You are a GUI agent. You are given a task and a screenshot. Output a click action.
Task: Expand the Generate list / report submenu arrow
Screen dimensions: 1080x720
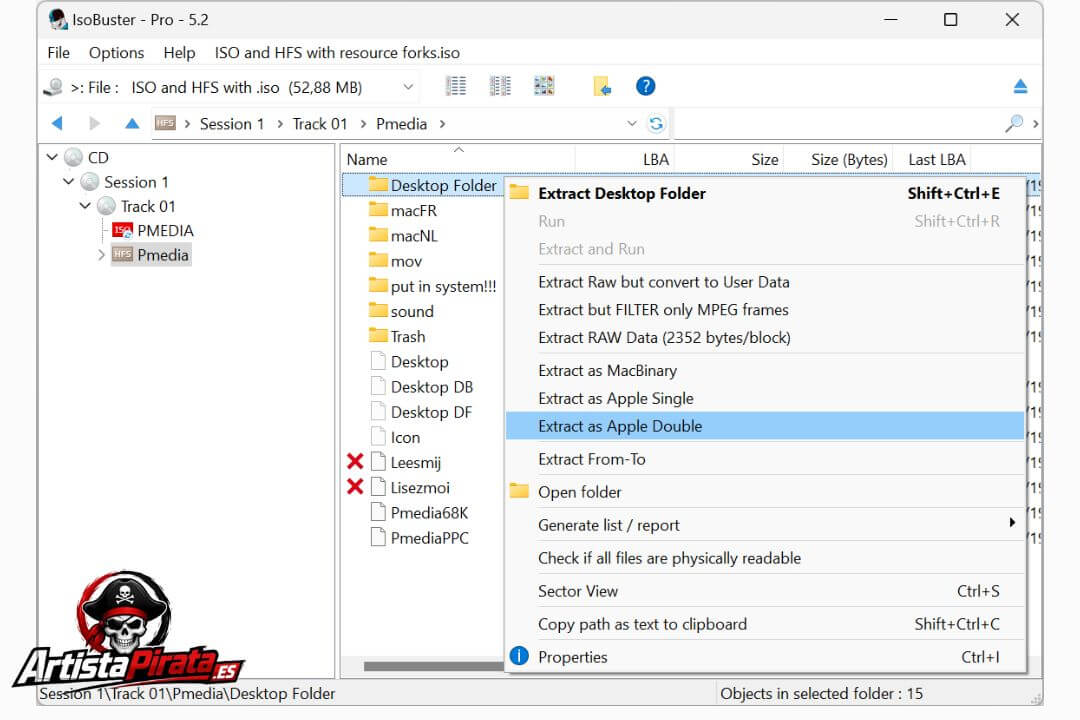(1012, 523)
